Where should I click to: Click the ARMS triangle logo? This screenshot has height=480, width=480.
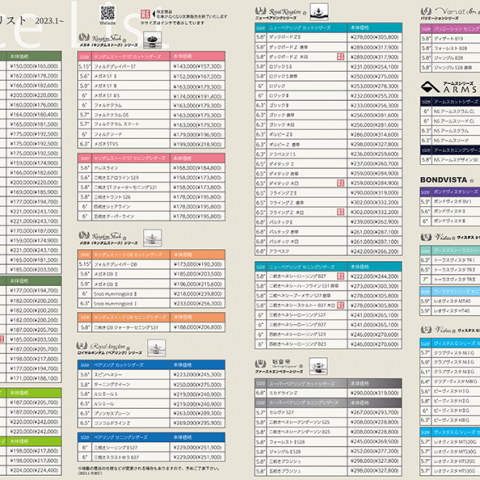430,87
